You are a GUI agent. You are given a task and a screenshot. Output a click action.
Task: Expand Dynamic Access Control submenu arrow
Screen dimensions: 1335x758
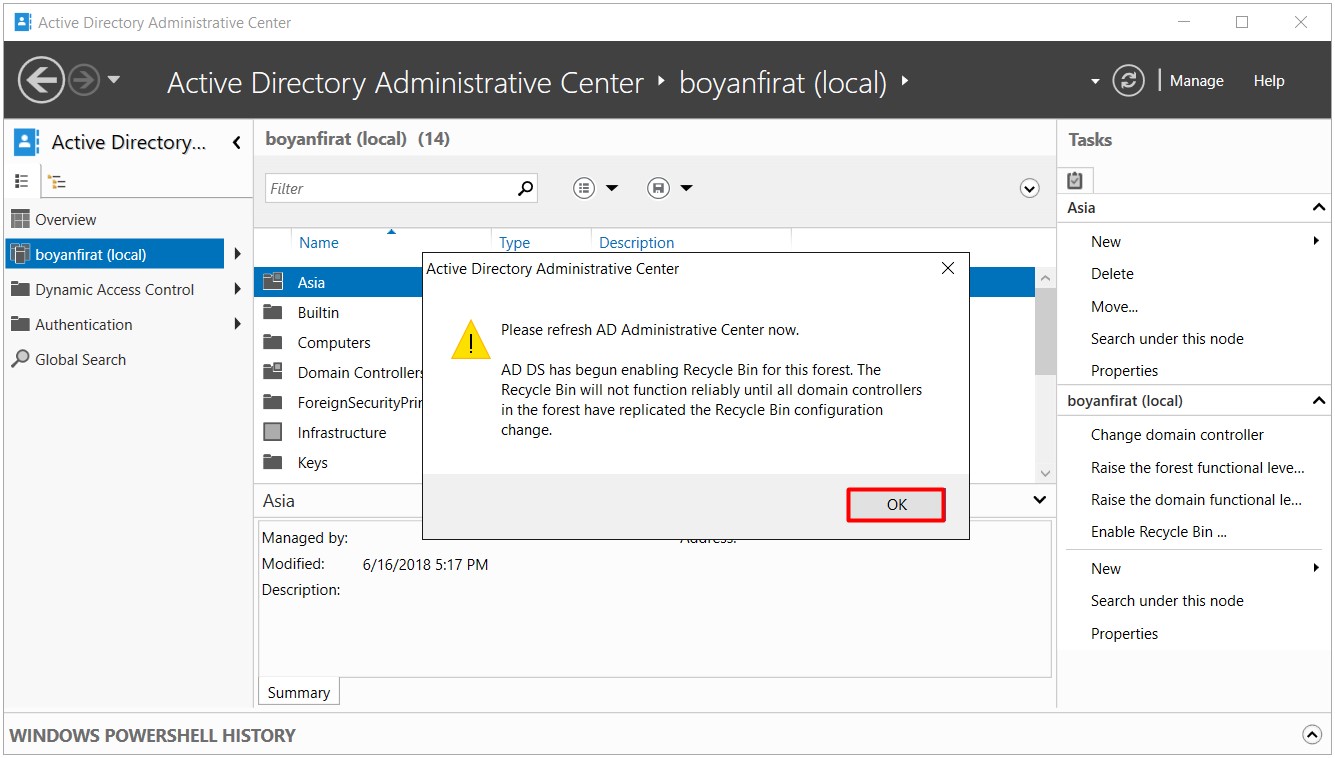(237, 289)
